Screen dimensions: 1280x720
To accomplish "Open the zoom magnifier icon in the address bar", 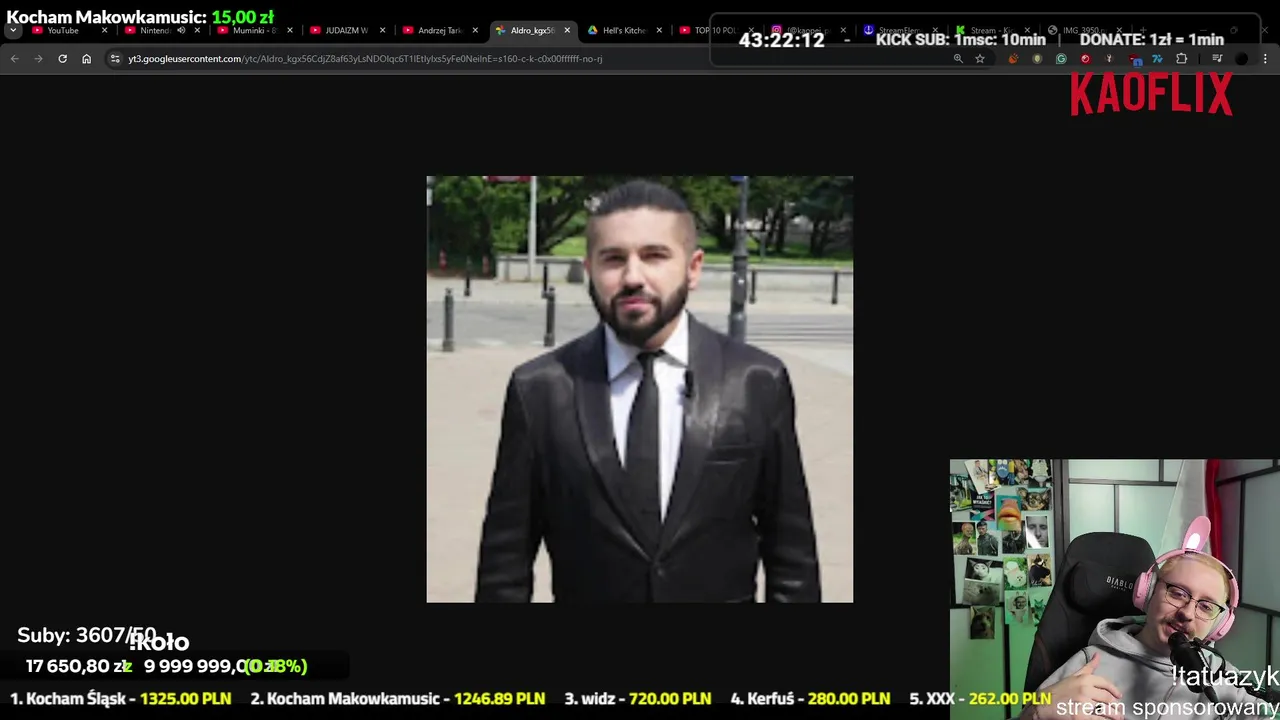I will pyautogui.click(x=958, y=59).
